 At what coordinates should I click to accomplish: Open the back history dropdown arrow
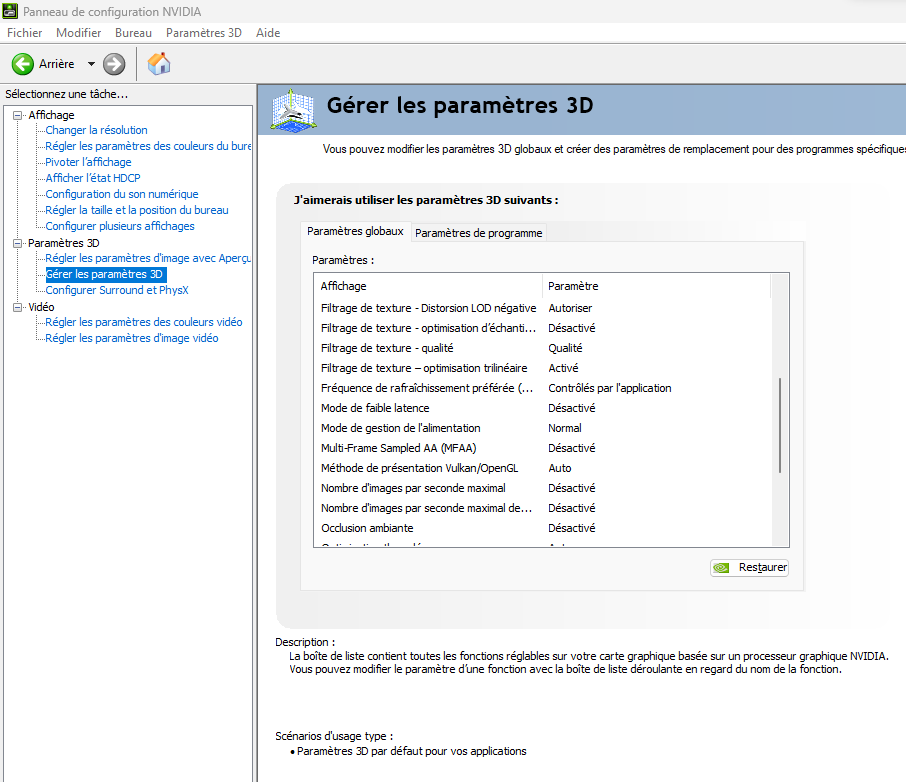[x=91, y=64]
